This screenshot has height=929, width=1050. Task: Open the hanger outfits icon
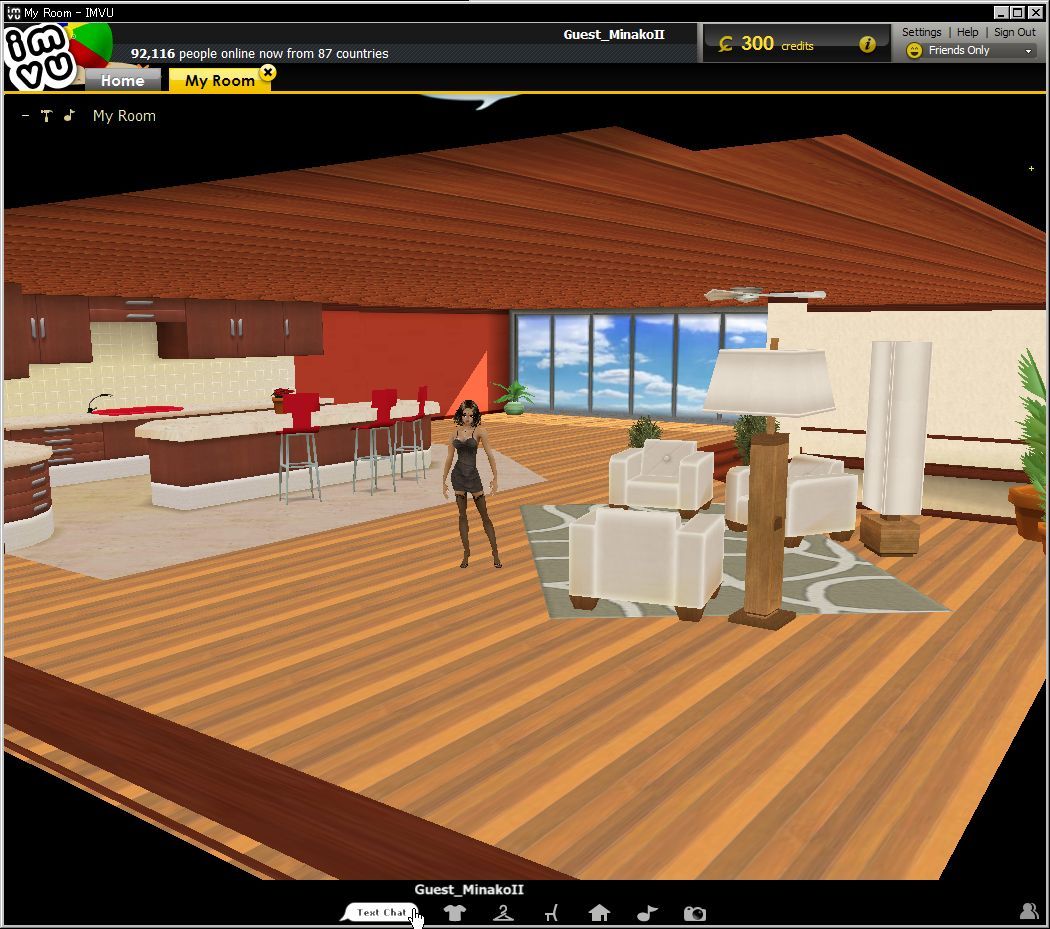tap(503, 913)
